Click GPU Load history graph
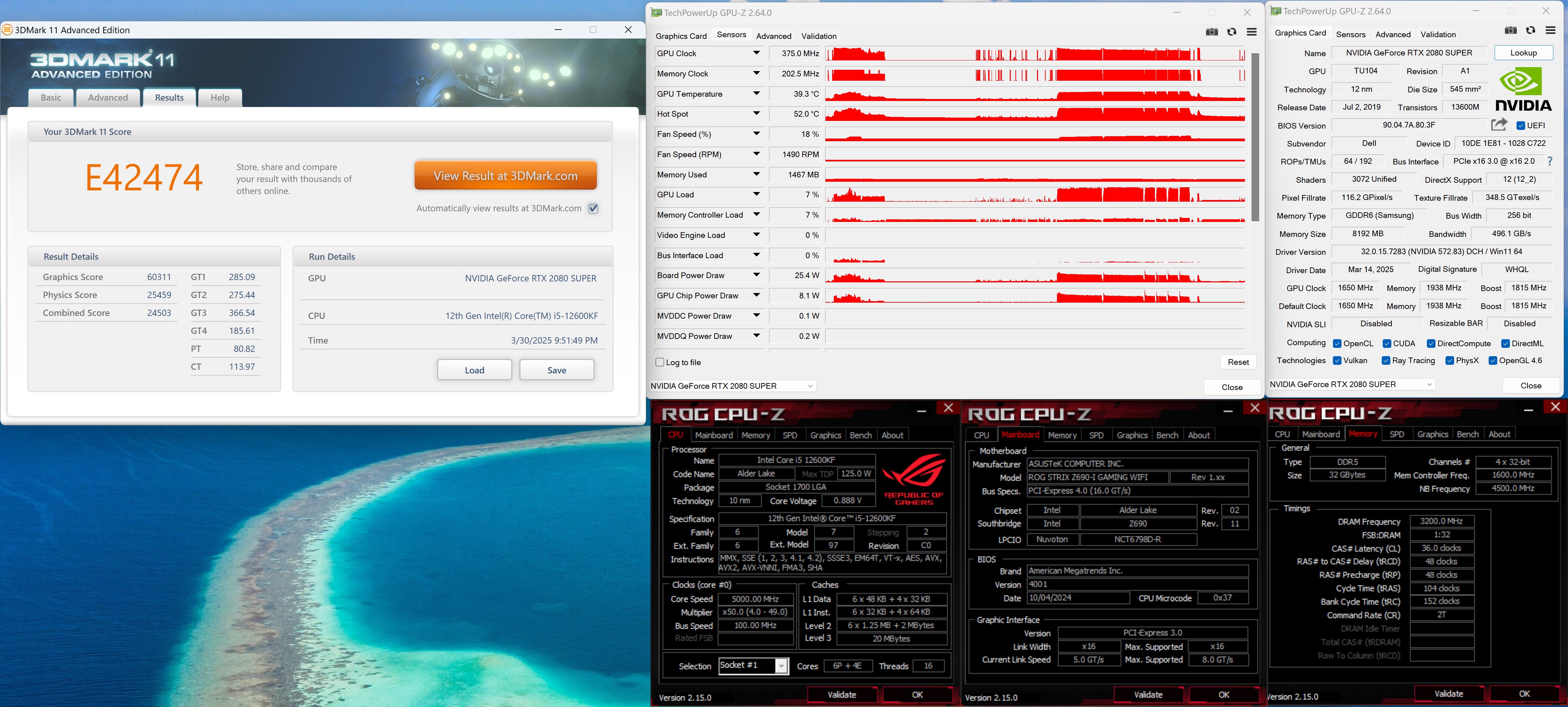 (x=1035, y=194)
